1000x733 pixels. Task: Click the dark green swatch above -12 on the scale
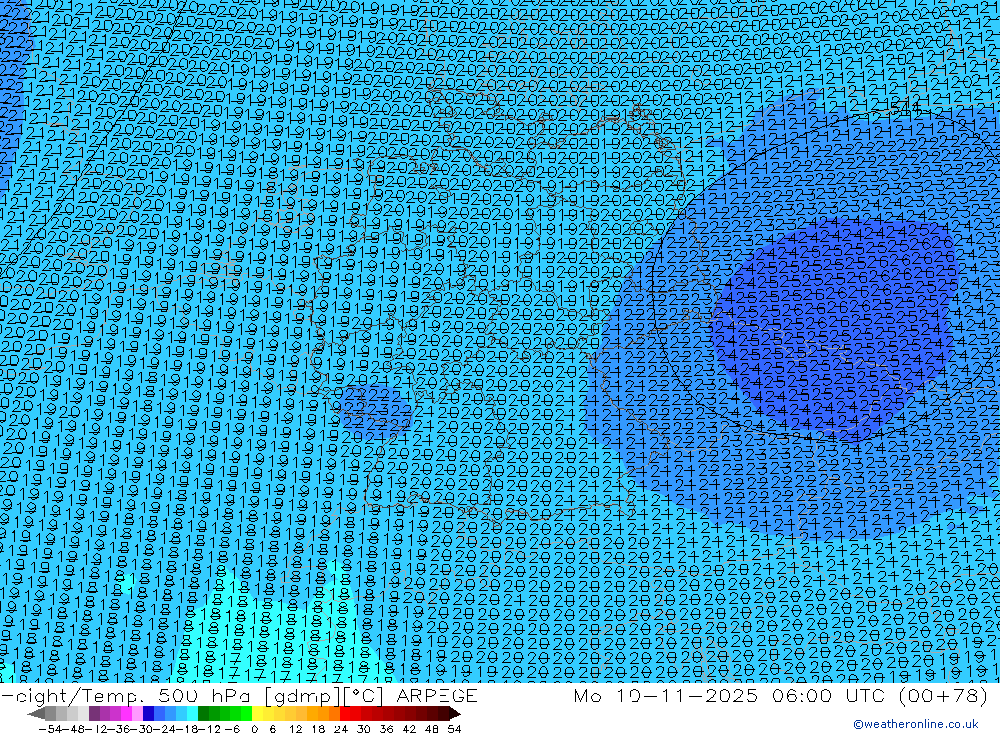click(203, 714)
